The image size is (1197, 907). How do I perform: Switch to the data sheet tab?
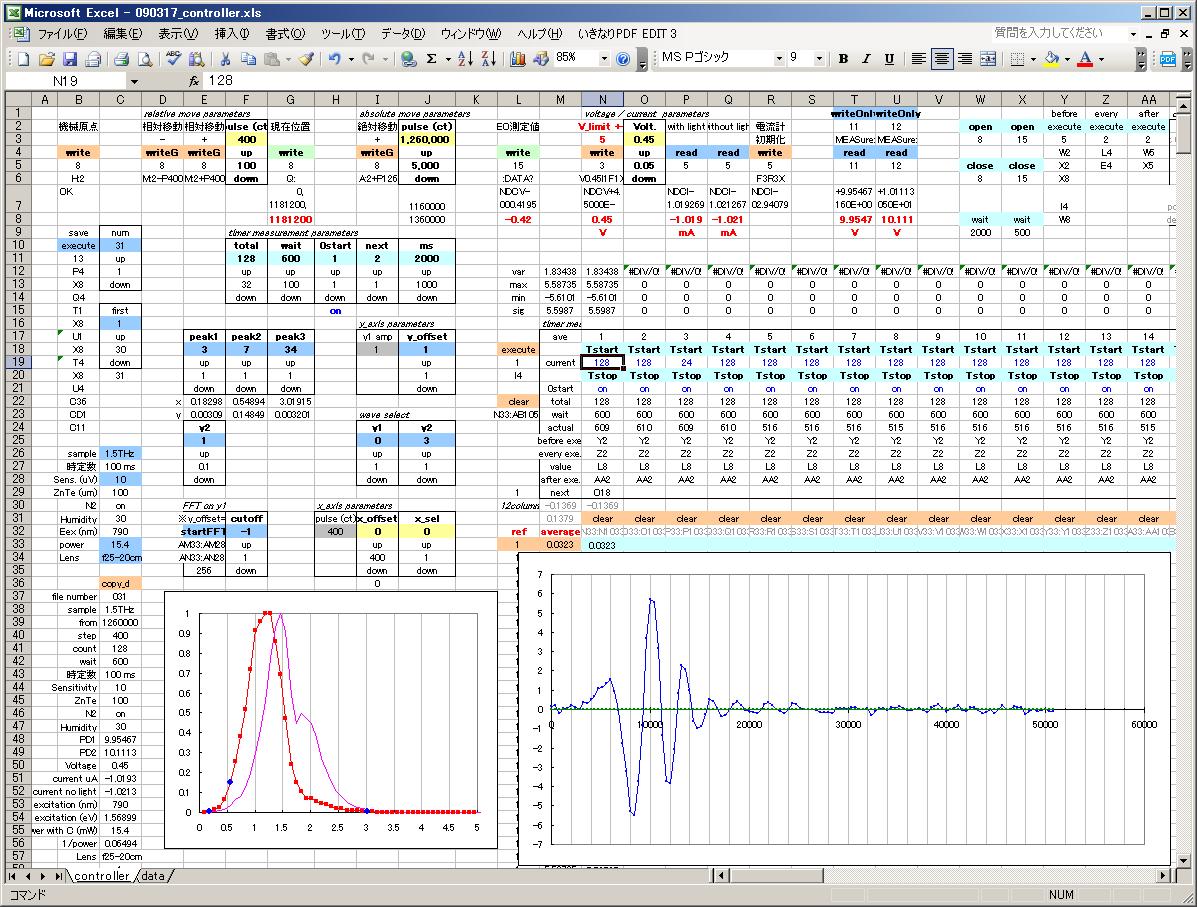[x=153, y=876]
